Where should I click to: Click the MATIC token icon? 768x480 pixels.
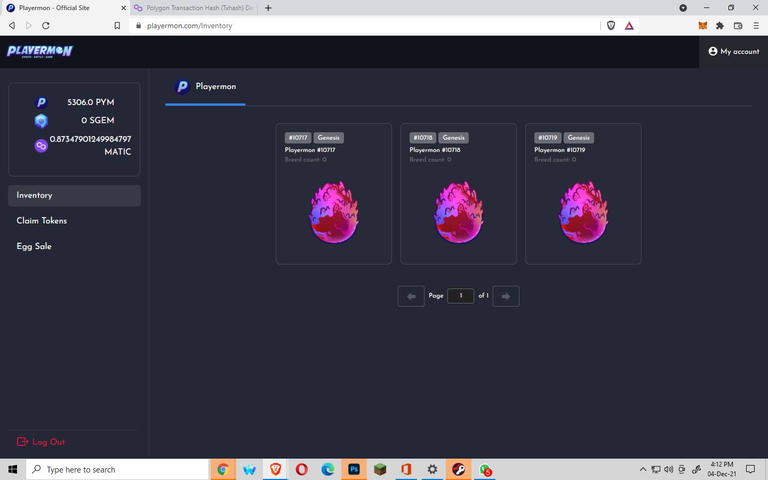point(41,145)
